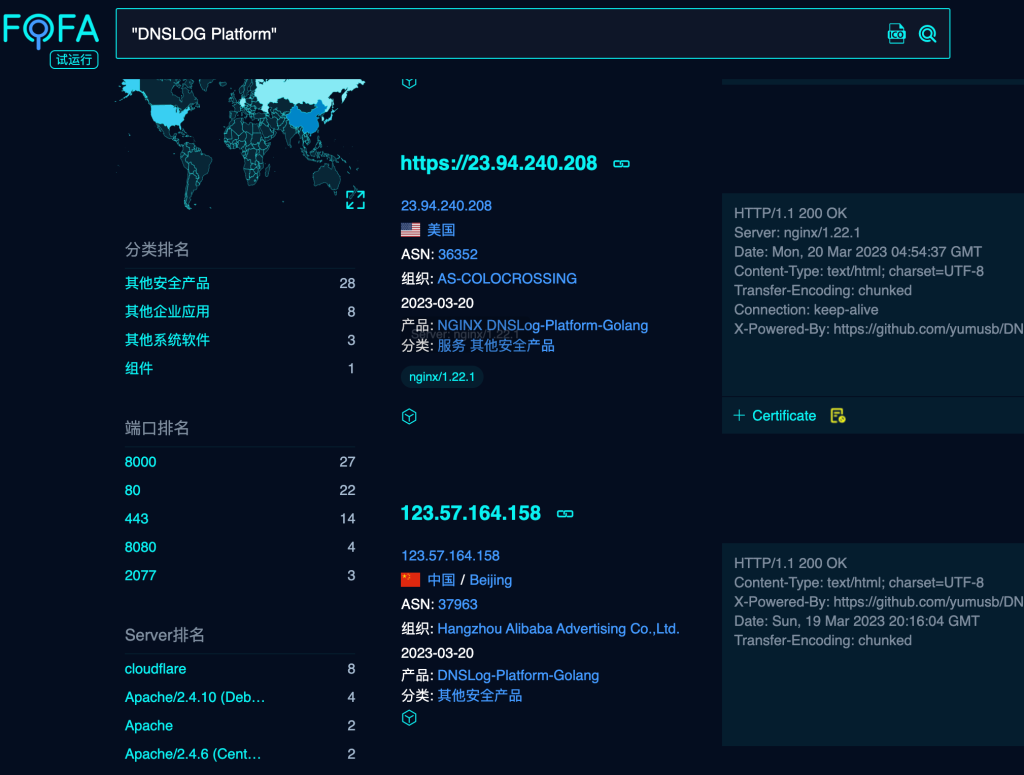
Task: Click DNSLog-Platform-Golang in second result
Action: (518, 675)
